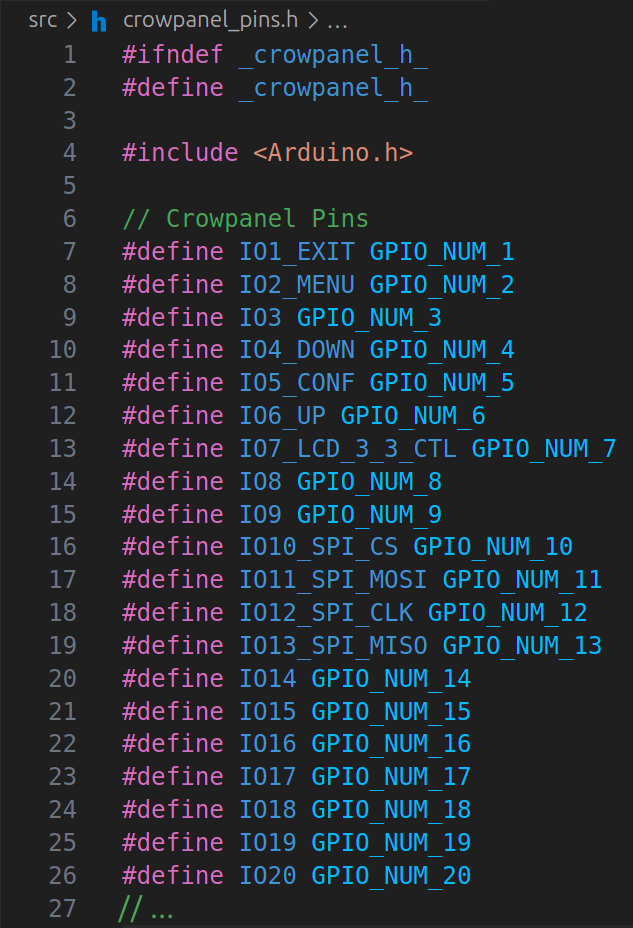
Task: Click the IO2_MENU macro name
Action: (296, 285)
